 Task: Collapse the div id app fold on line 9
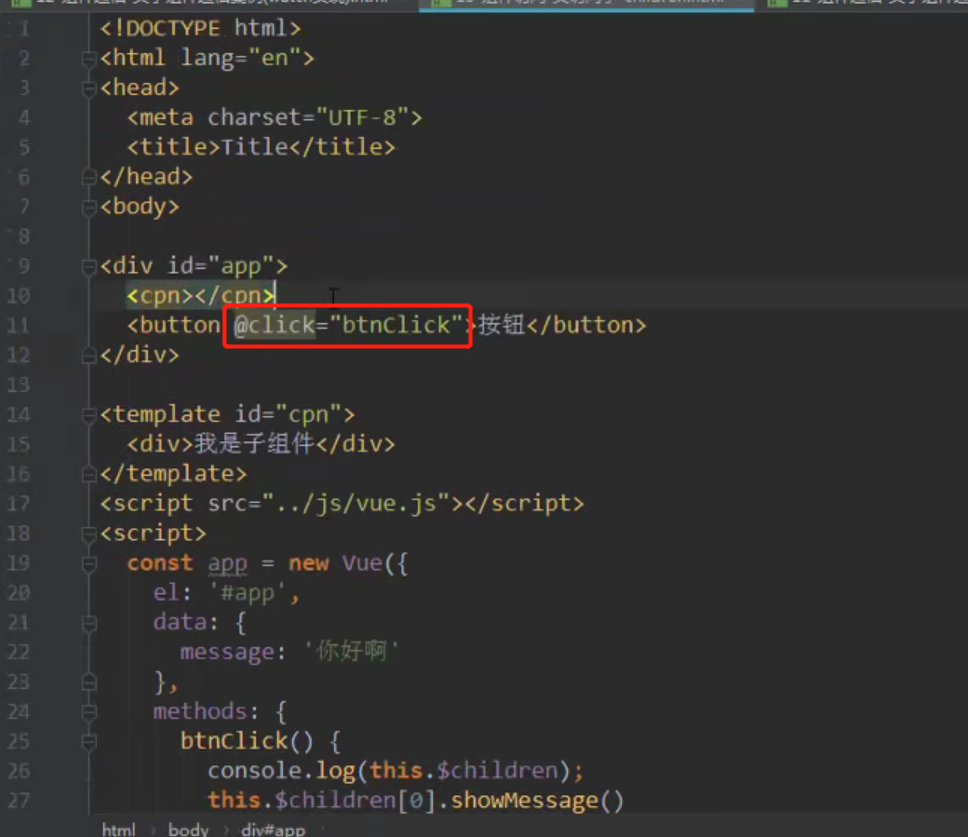pos(88,267)
